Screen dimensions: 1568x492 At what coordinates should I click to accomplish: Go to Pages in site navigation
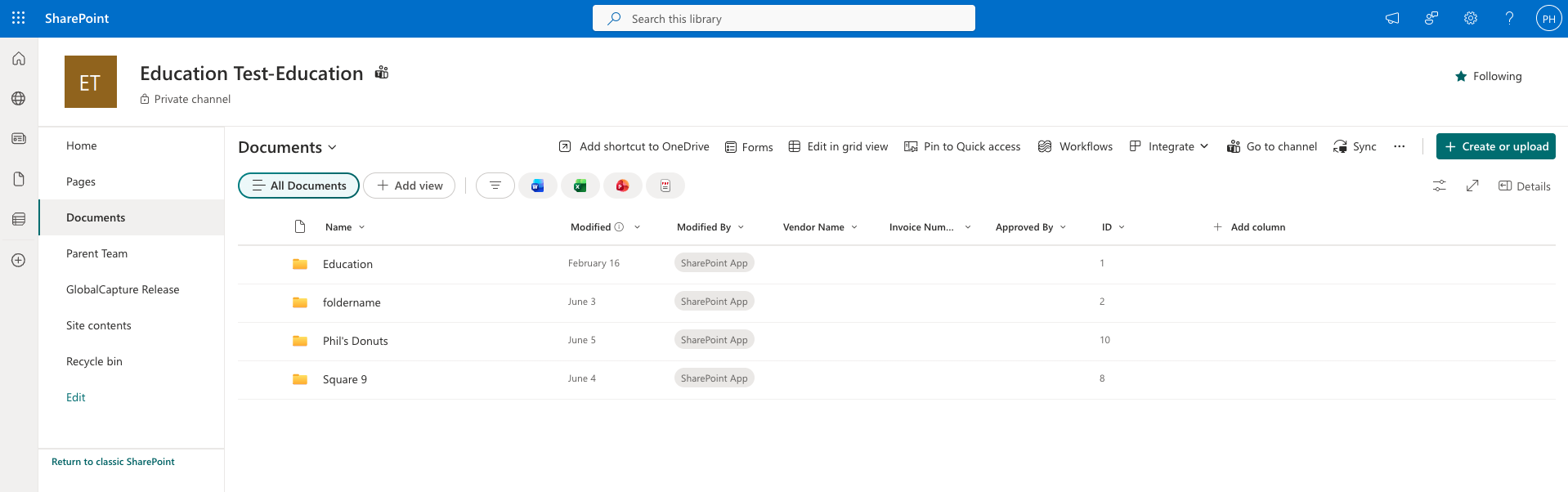pyautogui.click(x=132, y=181)
